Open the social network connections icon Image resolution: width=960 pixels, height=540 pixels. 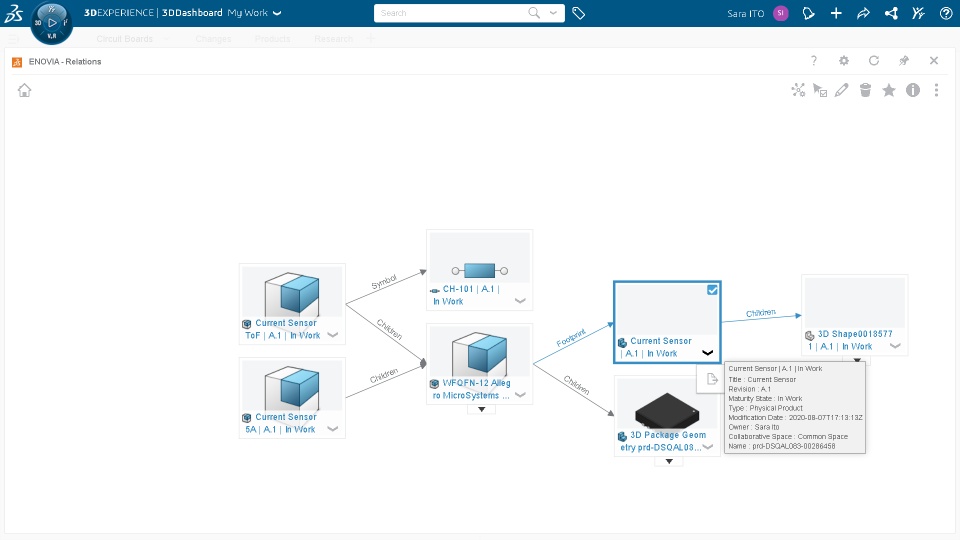point(891,13)
